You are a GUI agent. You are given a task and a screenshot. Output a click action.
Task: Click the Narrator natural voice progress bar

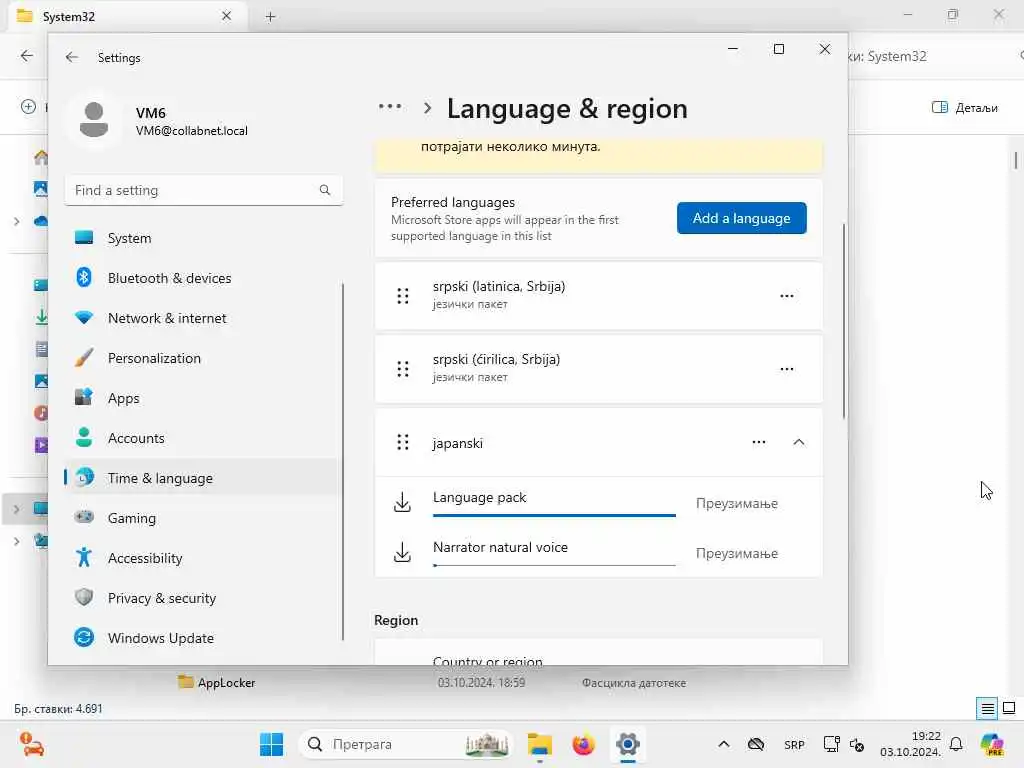click(554, 566)
